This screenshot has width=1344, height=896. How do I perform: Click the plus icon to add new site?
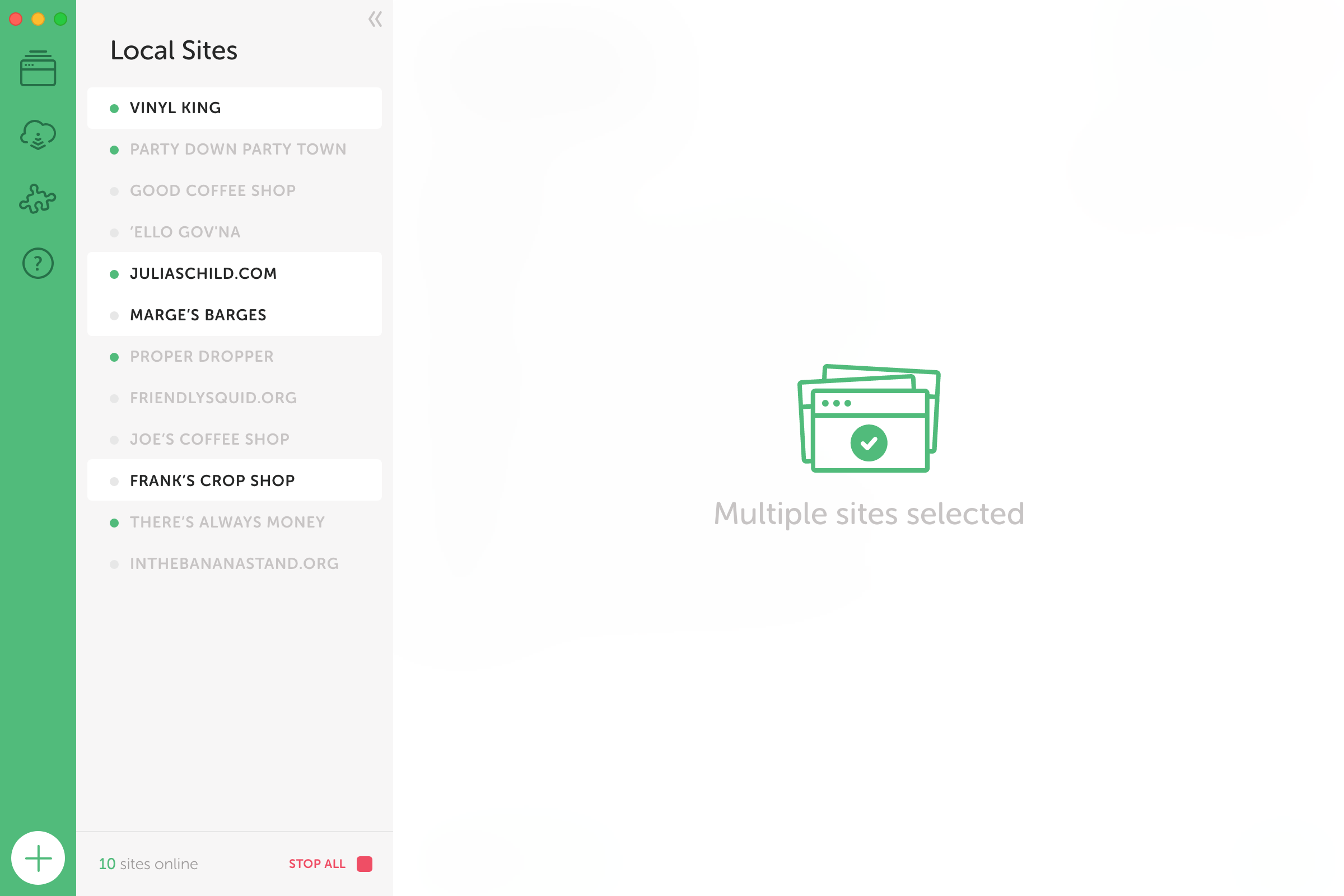coord(38,858)
